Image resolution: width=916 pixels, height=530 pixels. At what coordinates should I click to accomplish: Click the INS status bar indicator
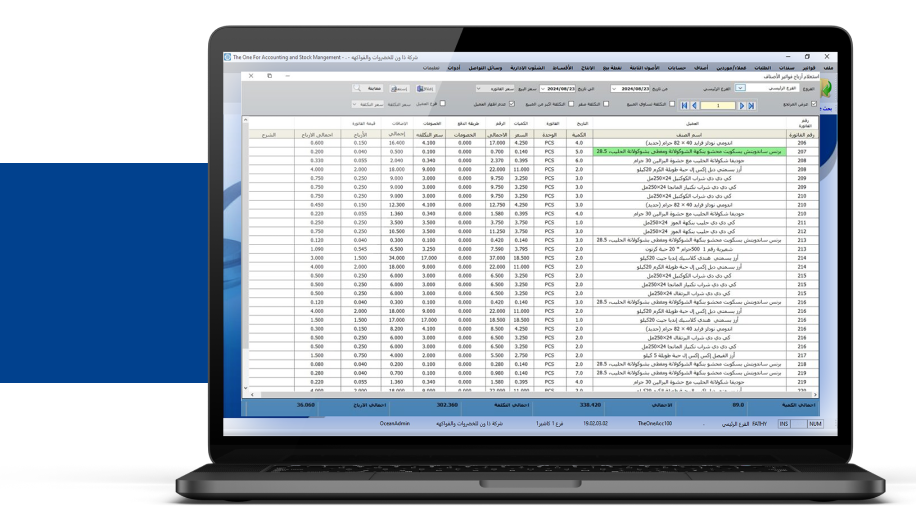(784, 424)
